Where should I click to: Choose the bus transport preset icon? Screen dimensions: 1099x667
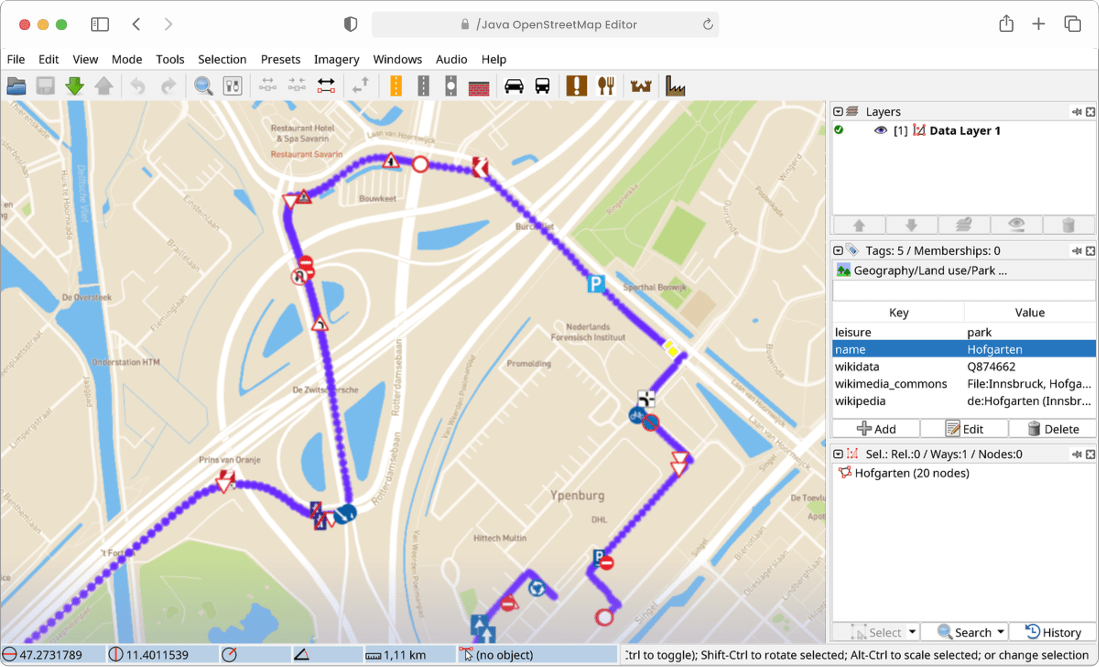coord(542,86)
